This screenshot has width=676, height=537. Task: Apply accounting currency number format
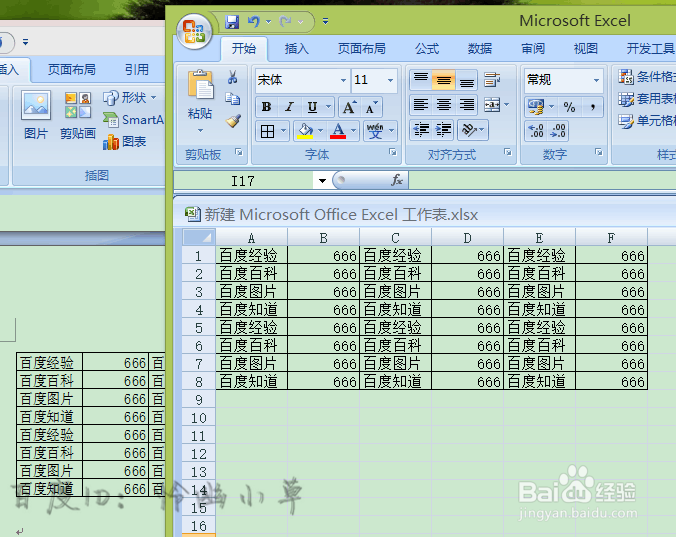coord(536,107)
